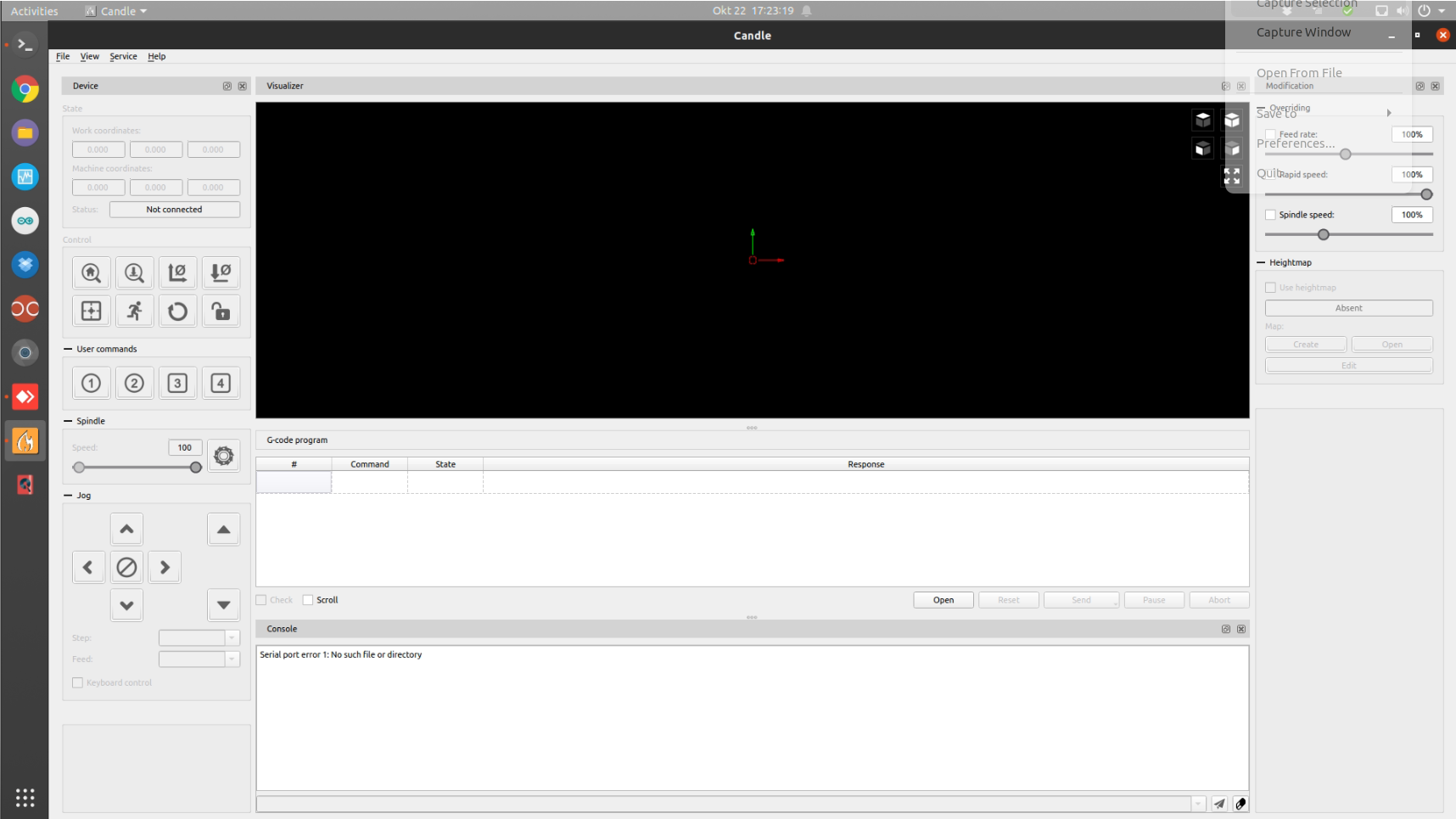Open Google Chrome from the dock
Viewport: 1456px width, 819px height.
[x=25, y=88]
